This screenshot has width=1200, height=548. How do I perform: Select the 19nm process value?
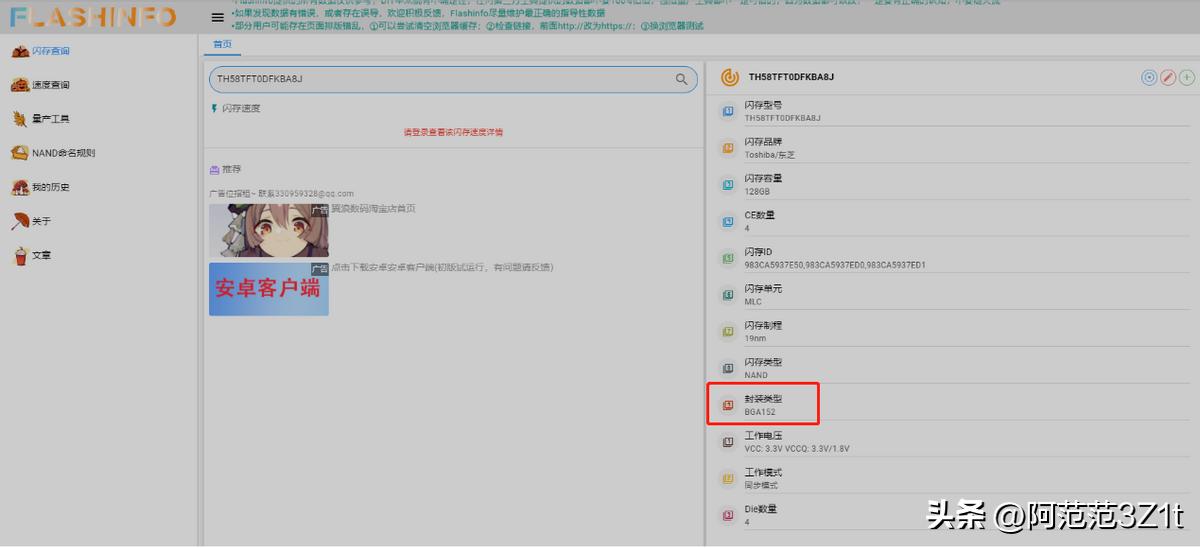(755, 338)
